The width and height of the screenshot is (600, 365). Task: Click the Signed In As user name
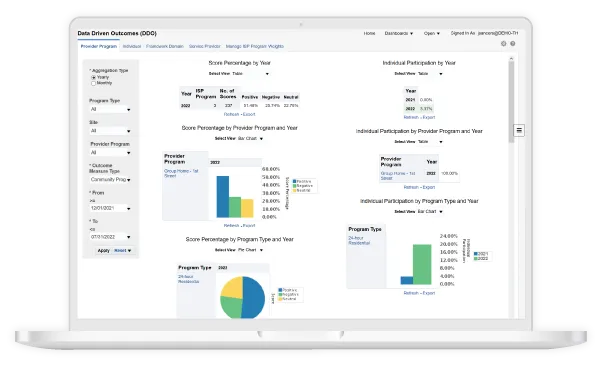pyautogui.click(x=498, y=33)
